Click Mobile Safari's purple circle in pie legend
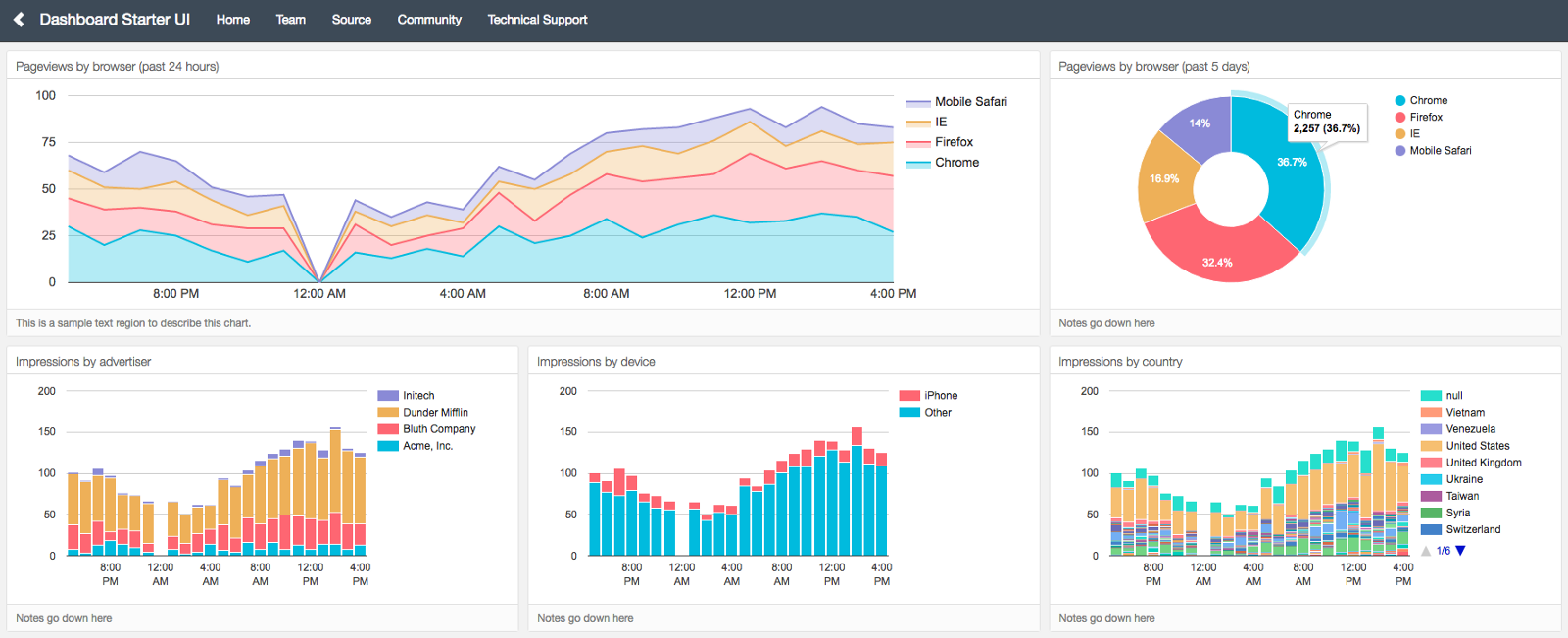 pos(1400,151)
